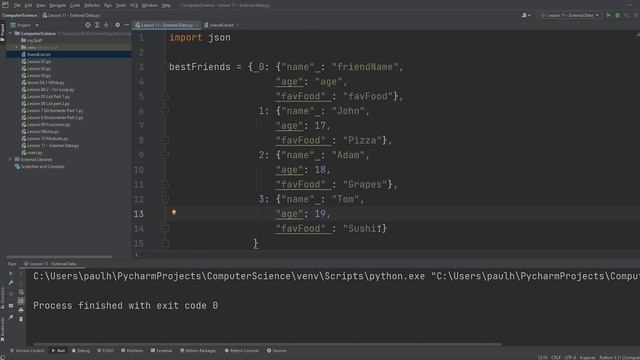The height and width of the screenshot is (360, 640).
Task: Open the Debug tool window button
Action: pos(81,351)
